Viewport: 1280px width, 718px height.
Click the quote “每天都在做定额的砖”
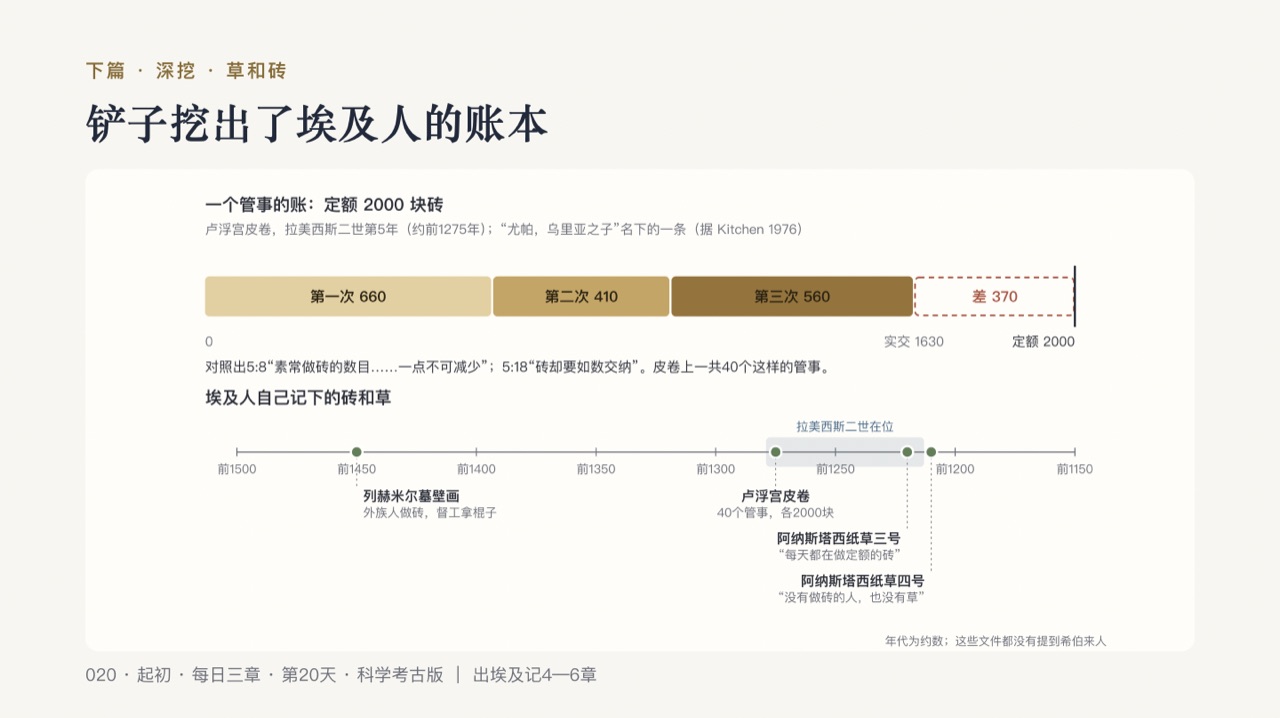pyautogui.click(x=839, y=555)
